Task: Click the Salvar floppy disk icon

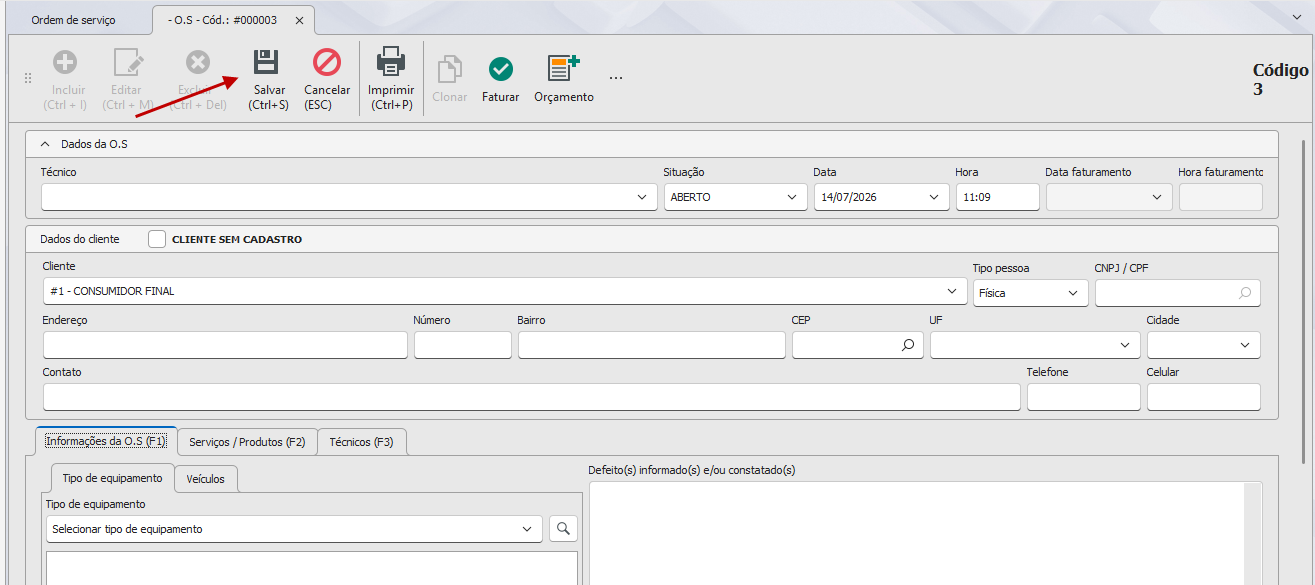Action: 265,63
